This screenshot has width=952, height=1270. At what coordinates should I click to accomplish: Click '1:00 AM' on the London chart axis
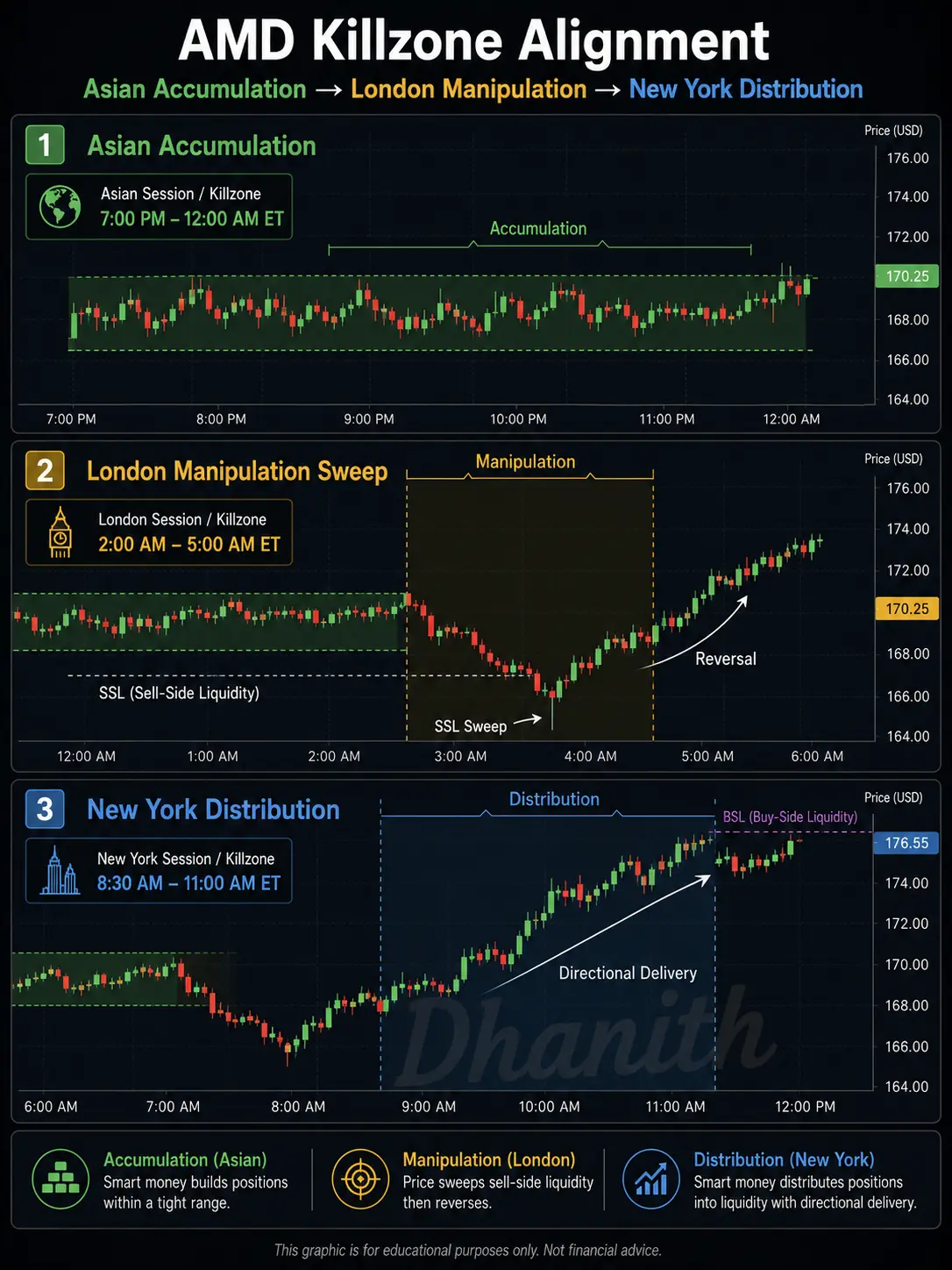(212, 756)
